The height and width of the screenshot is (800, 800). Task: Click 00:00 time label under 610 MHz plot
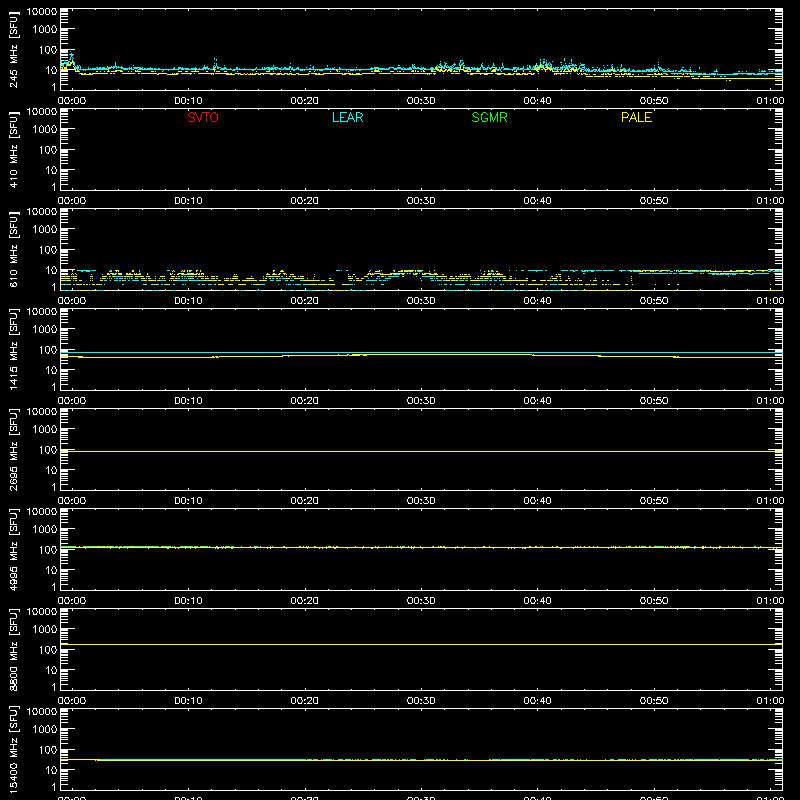click(72, 301)
